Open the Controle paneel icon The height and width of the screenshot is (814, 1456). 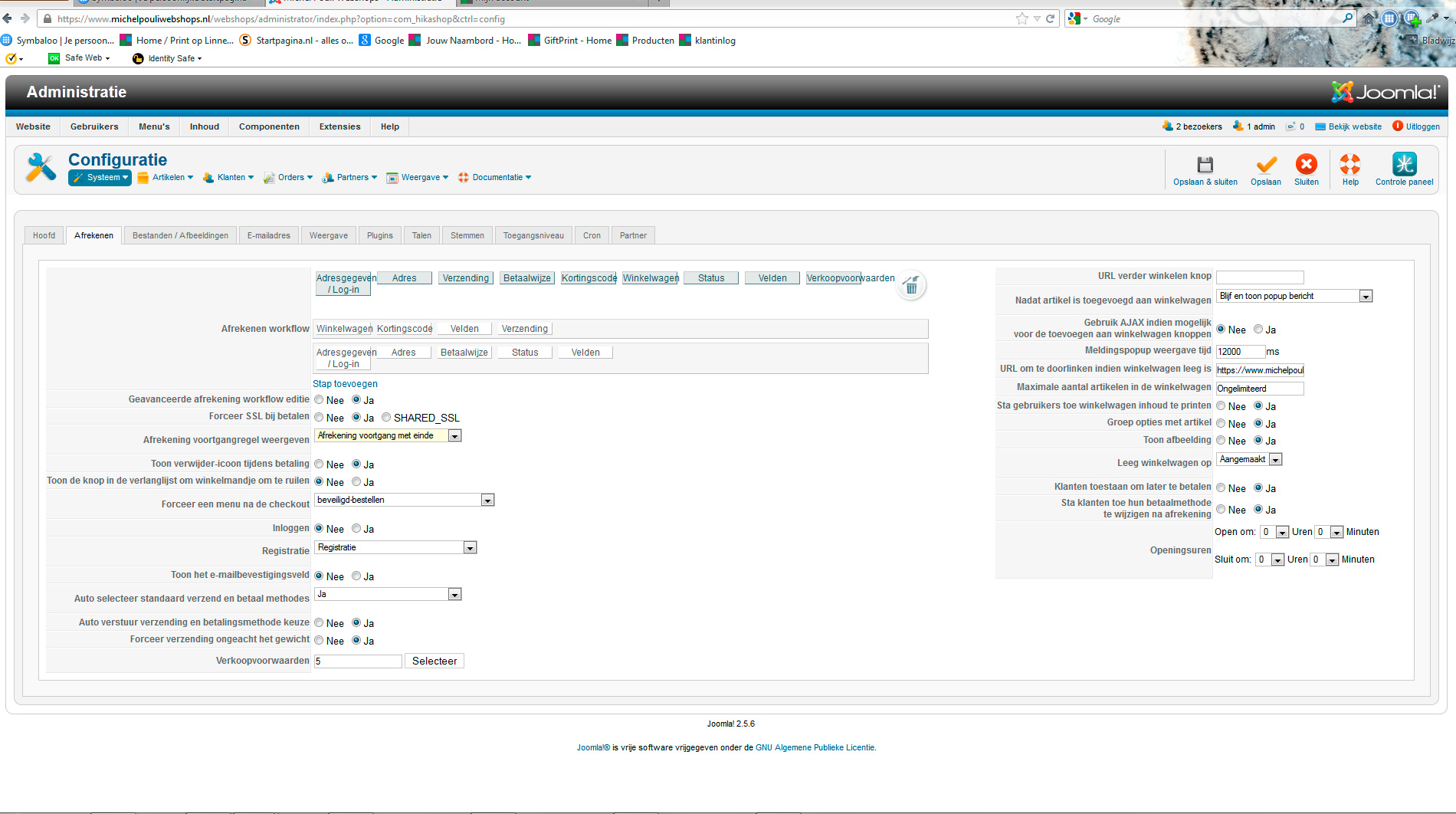[x=1405, y=164]
